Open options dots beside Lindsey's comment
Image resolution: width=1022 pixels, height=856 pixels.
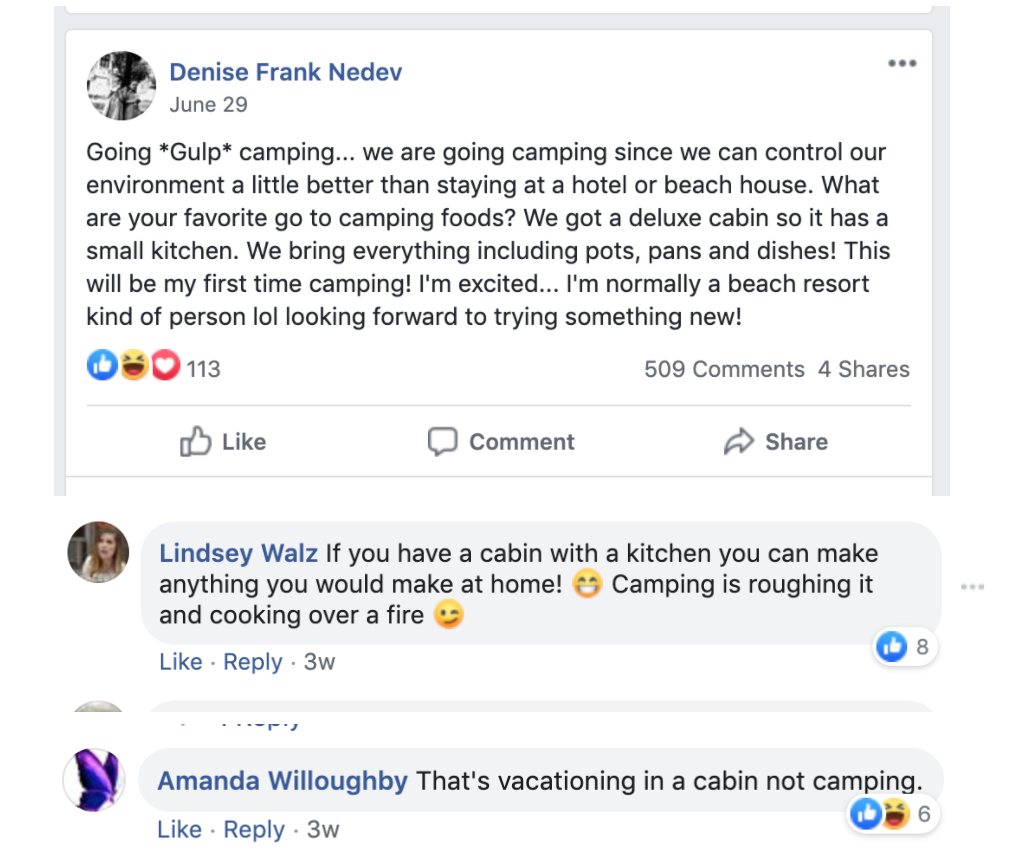972,587
